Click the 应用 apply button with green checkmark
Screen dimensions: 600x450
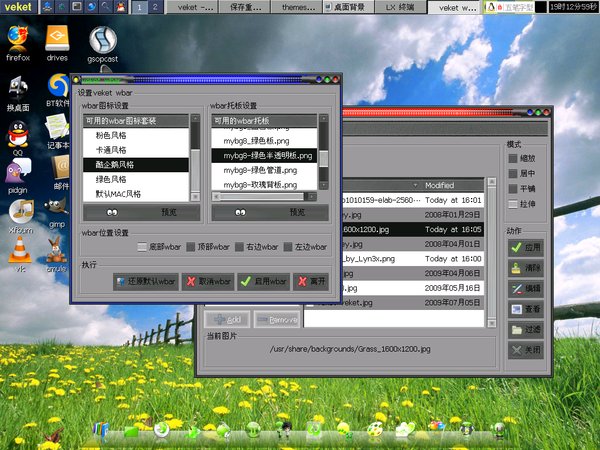pos(526,247)
